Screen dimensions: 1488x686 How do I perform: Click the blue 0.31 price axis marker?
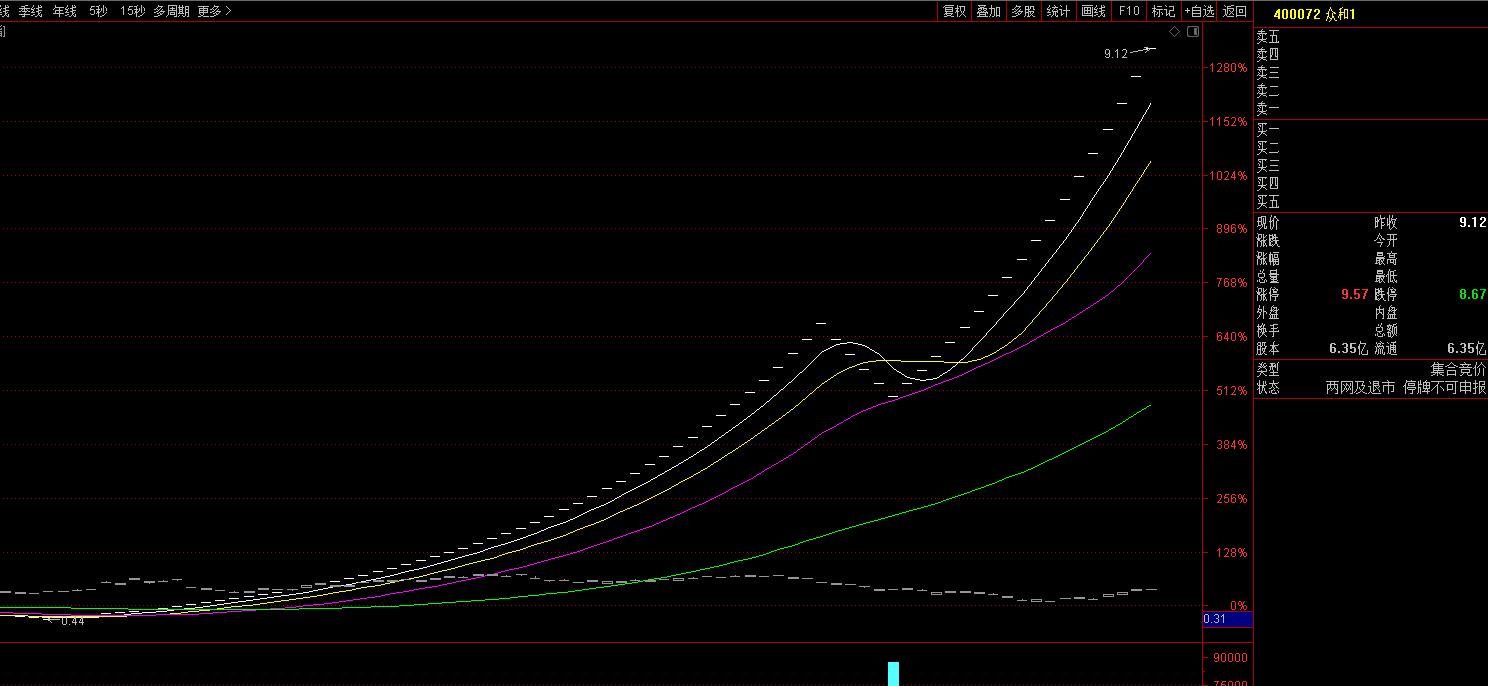(x=1227, y=619)
